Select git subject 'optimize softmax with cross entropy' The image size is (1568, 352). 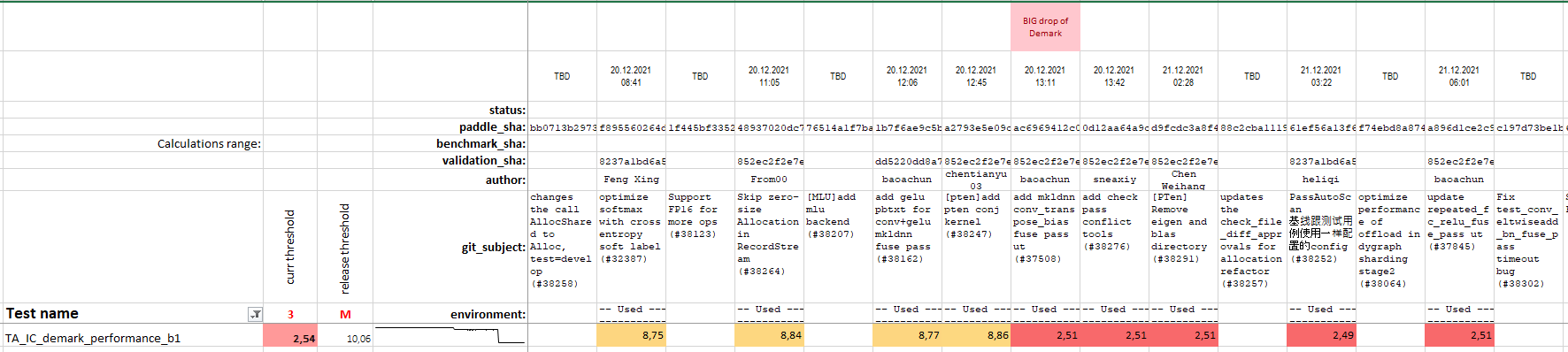pyautogui.click(x=631, y=247)
